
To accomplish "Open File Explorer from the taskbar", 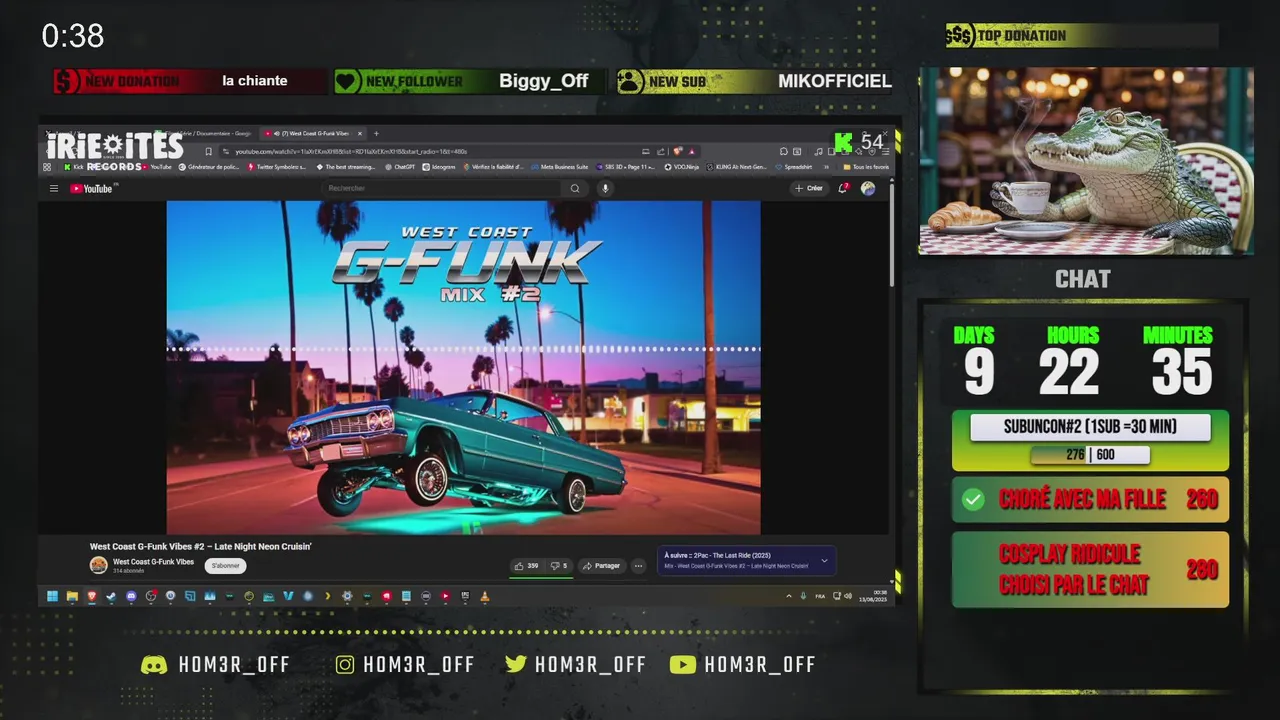I will pyautogui.click(x=73, y=596).
